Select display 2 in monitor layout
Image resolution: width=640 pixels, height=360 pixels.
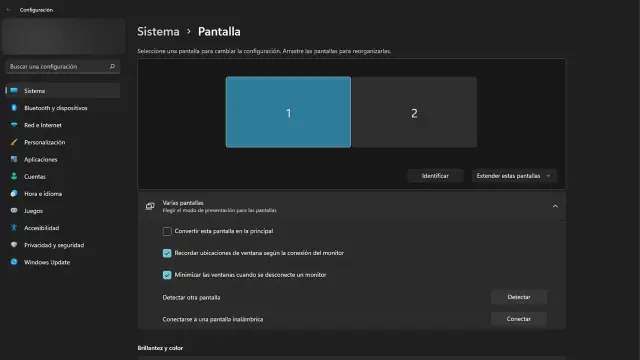coord(414,112)
